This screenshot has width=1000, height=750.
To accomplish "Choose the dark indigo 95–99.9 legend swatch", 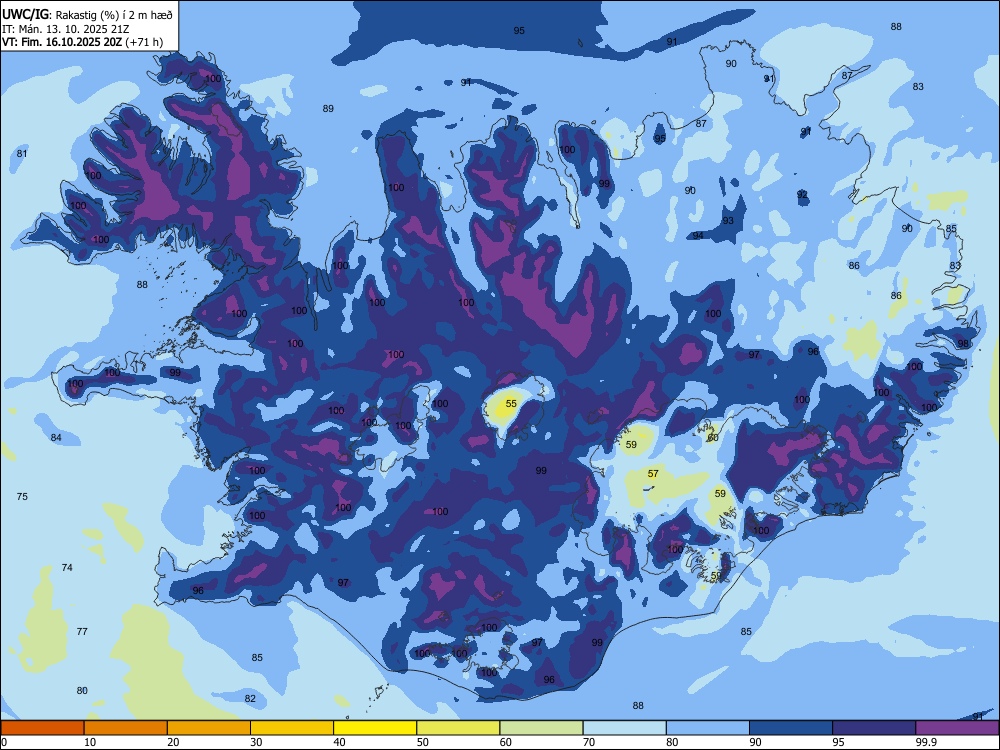I will click(x=874, y=728).
